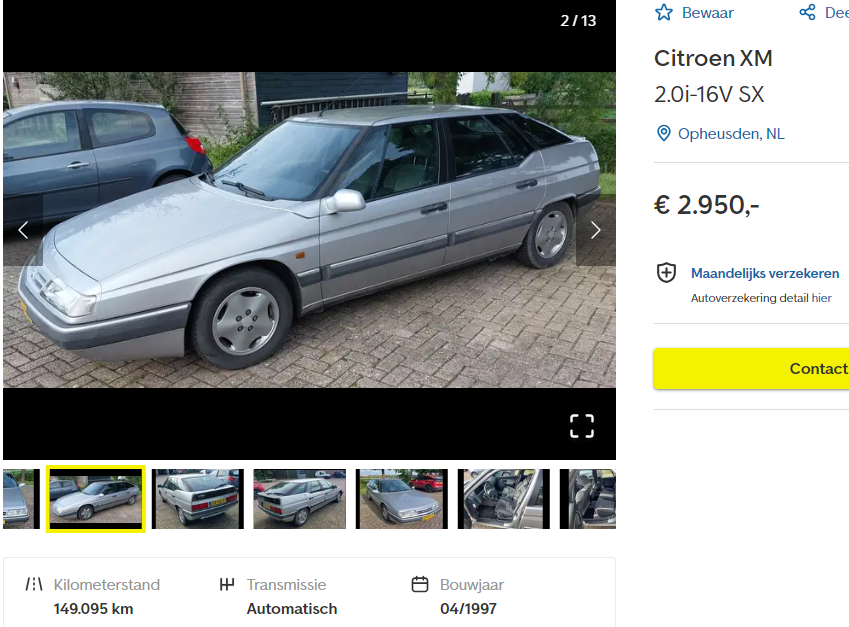Select the rear three-quarter view thumbnail
This screenshot has width=849, height=627.
[x=299, y=499]
